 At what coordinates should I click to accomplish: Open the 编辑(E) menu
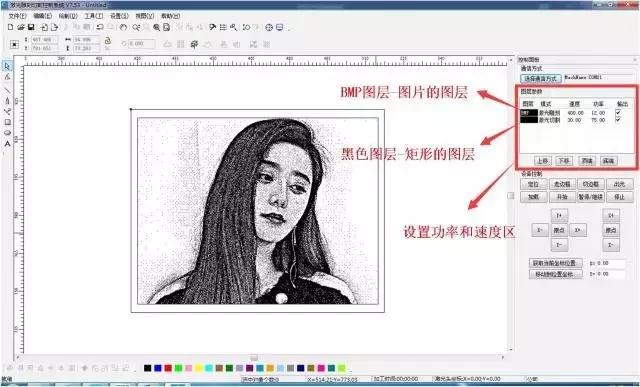tap(42, 16)
